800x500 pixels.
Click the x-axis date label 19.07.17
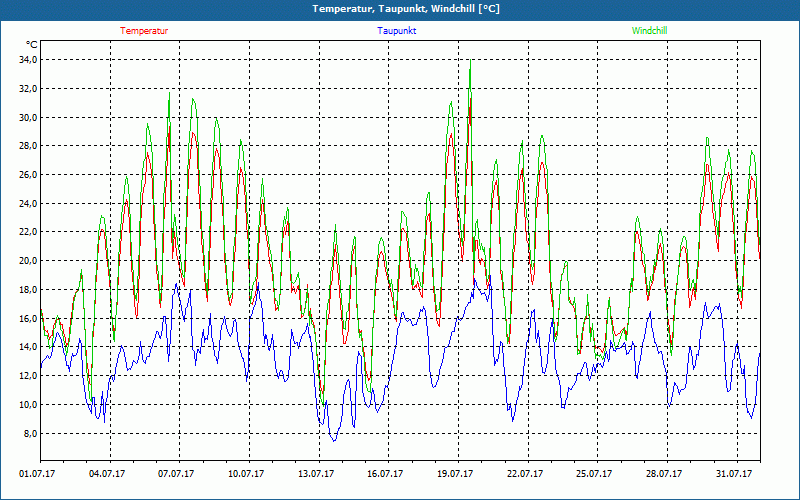click(x=455, y=474)
